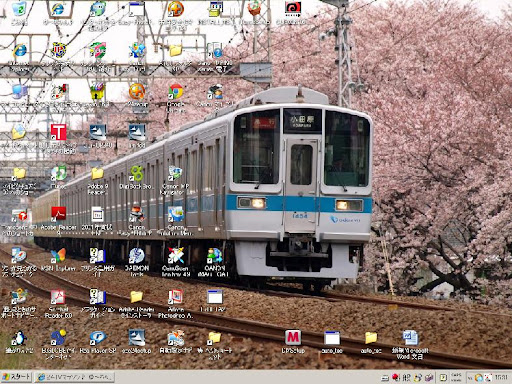Select the mail folder envelope desktop icon
The width and height of the screenshot is (512, 384).
tap(19, 132)
